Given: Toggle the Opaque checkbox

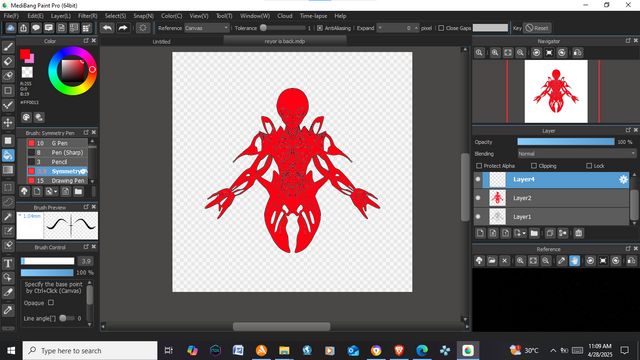Looking at the screenshot, I should (x=51, y=302).
